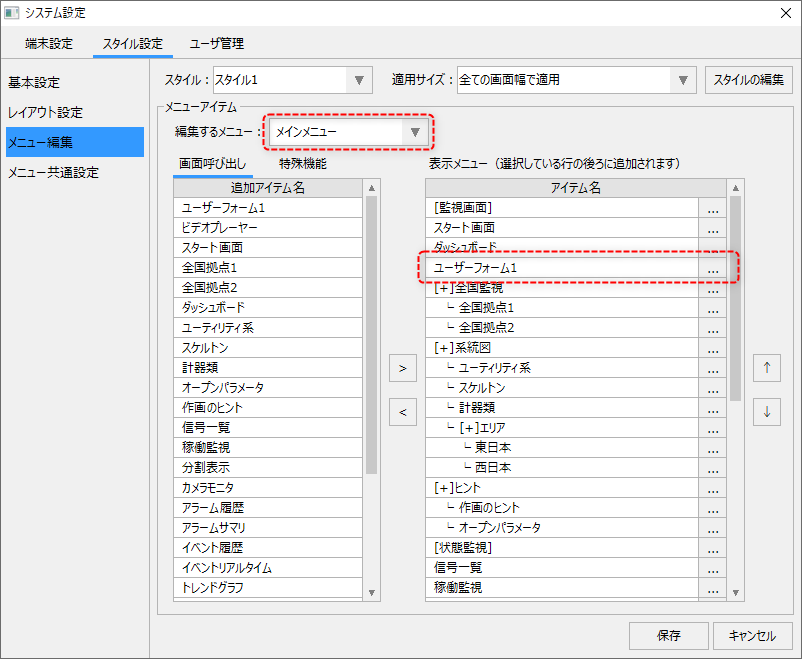This screenshot has width=802, height=659.
Task: Open the 適用サイズ dropdown
Action: pyautogui.click(x=684, y=80)
